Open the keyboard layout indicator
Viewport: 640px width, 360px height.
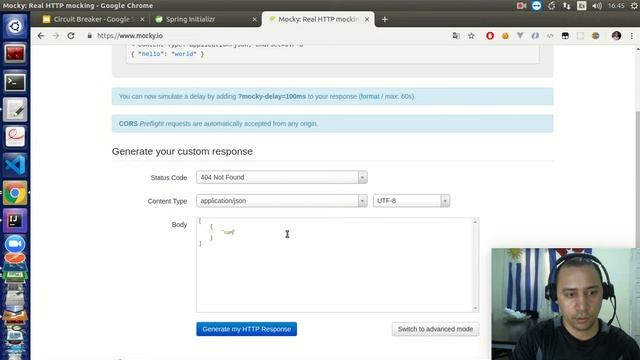(582, 6)
